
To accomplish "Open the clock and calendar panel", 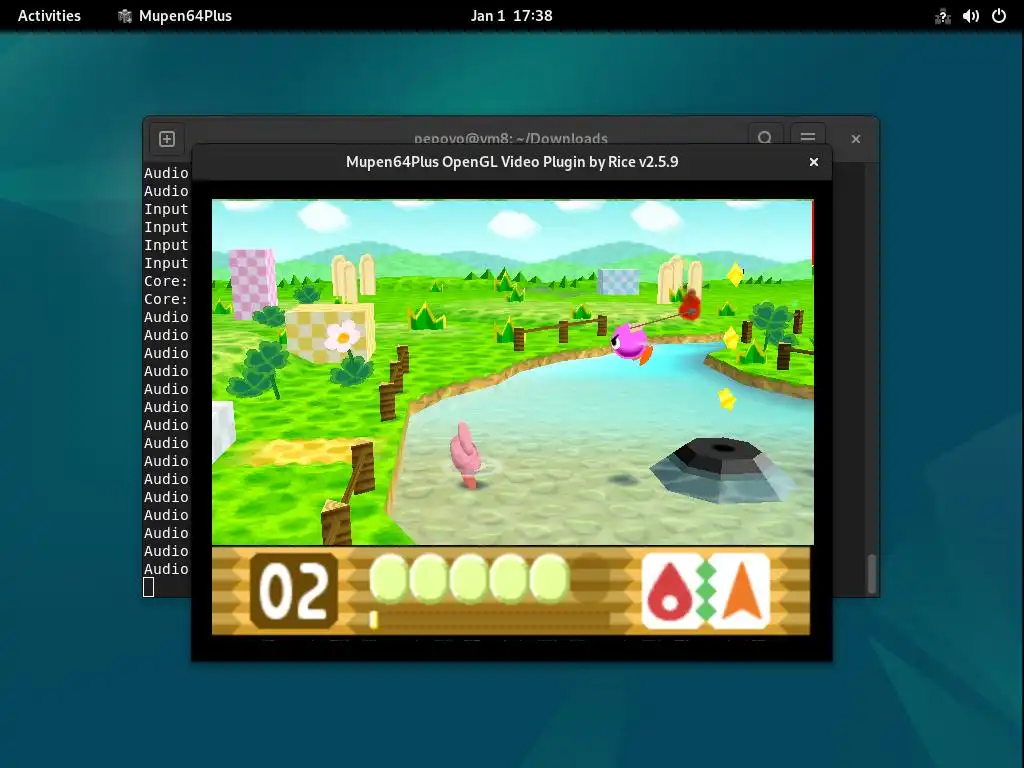I will pyautogui.click(x=511, y=16).
